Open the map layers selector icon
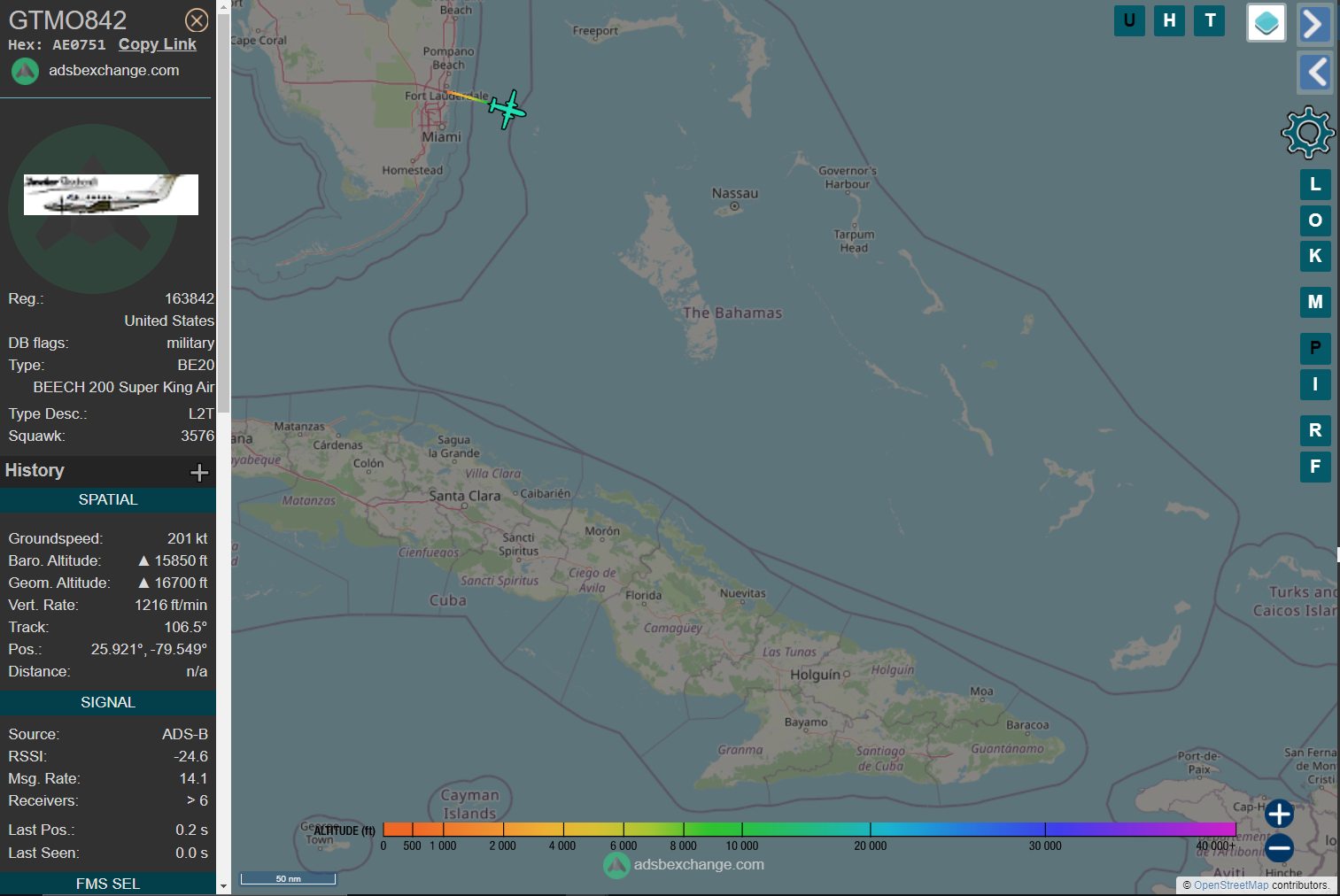This screenshot has width=1340, height=896. click(x=1266, y=23)
